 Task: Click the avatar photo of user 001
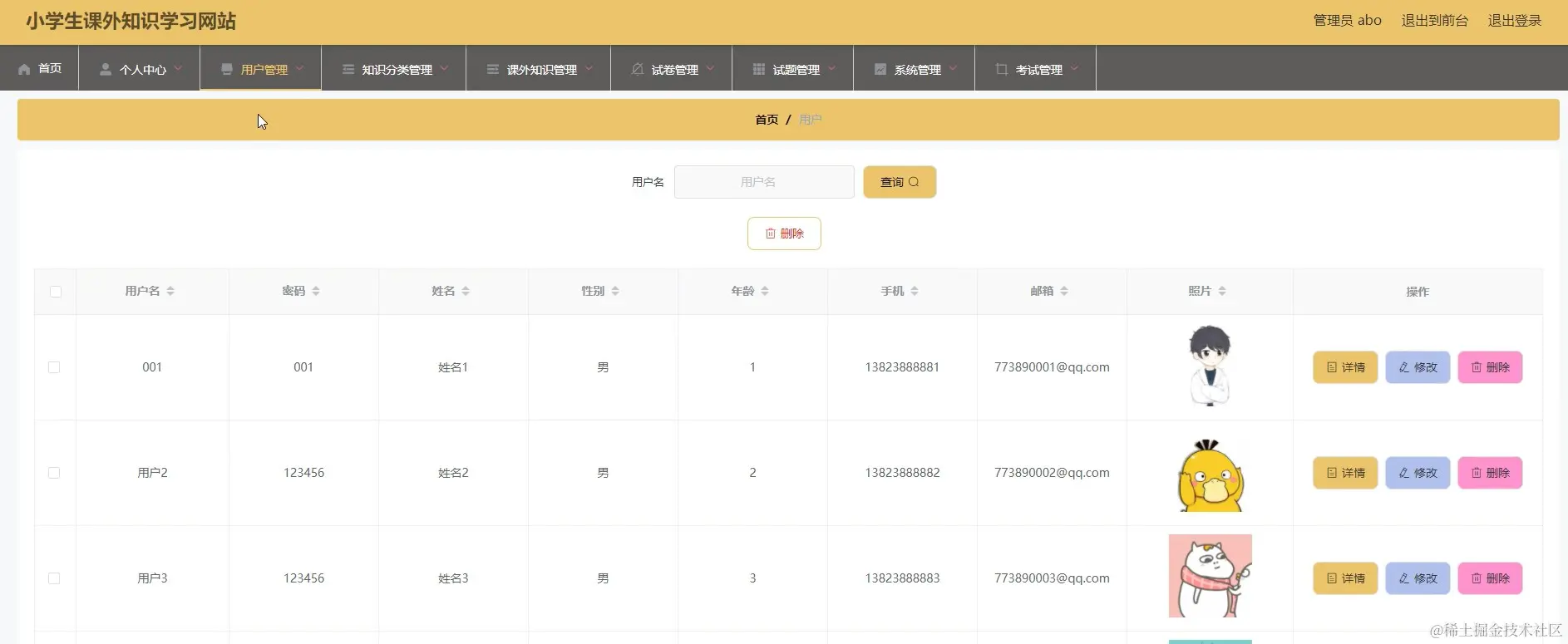(x=1210, y=366)
